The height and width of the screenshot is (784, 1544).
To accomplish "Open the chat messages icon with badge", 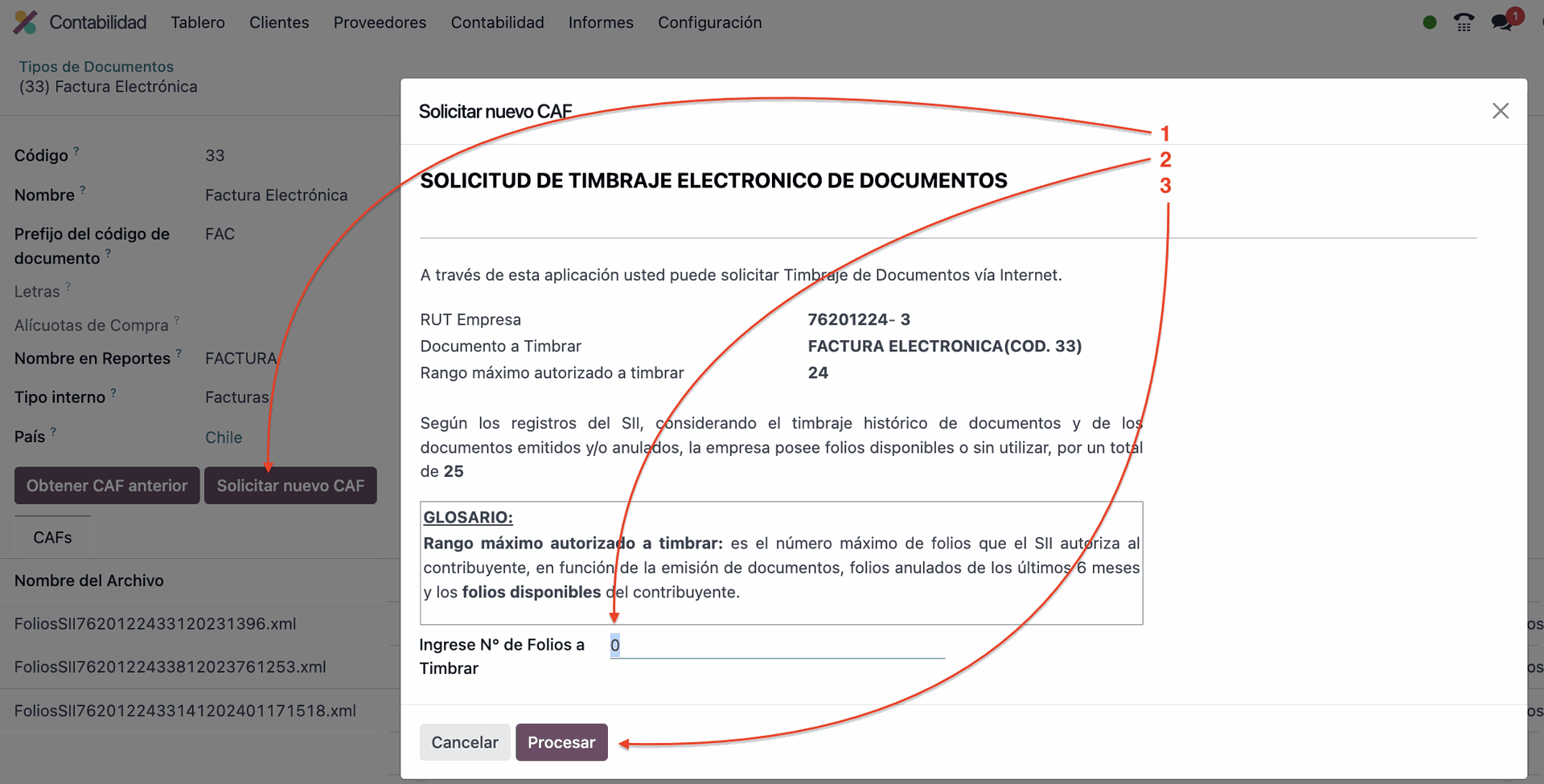I will pos(1501,22).
